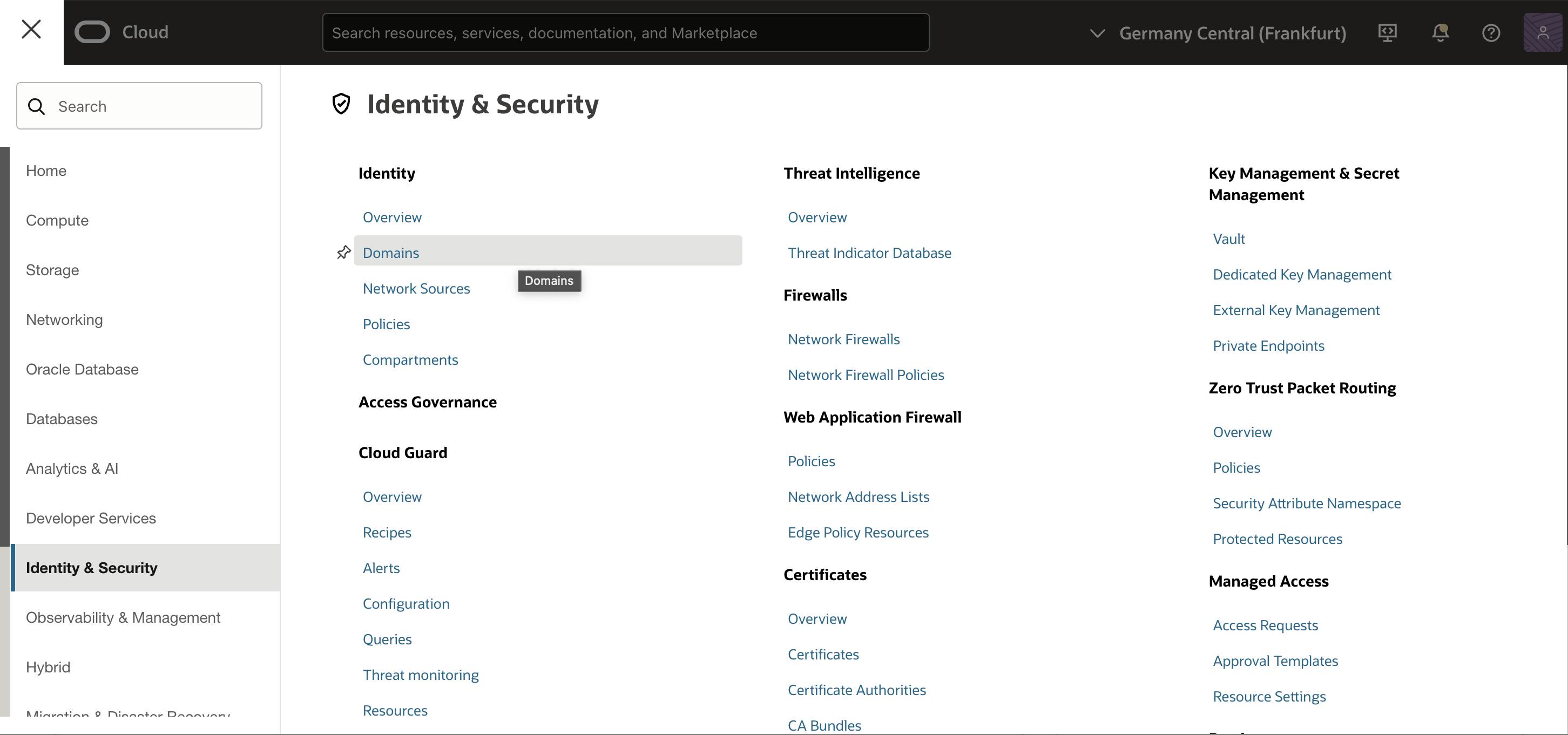Click the pin icon next to Domains
Screen dimensions: 1568x735
(344, 252)
